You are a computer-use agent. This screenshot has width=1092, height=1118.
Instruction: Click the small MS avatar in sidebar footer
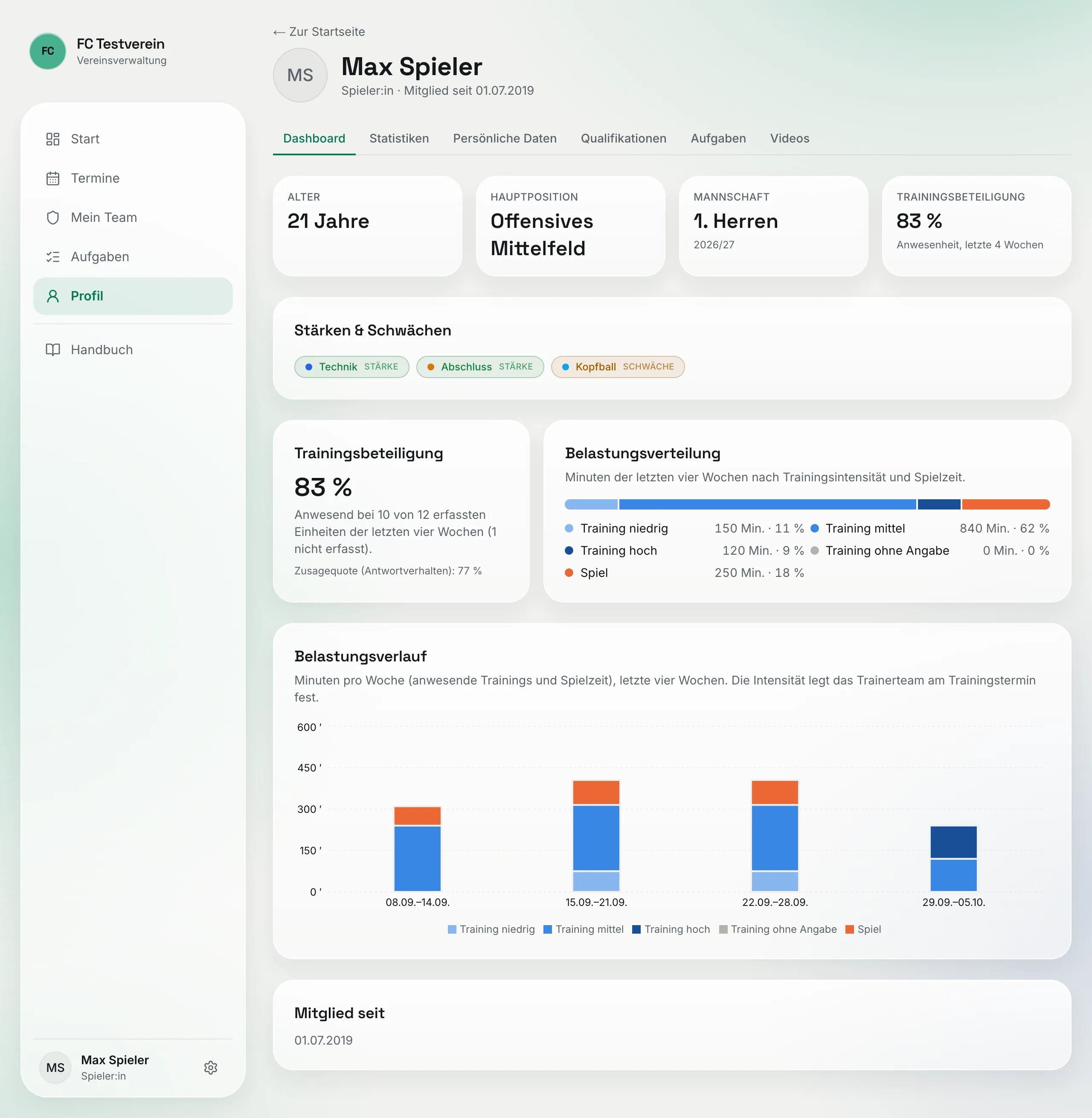55,1068
